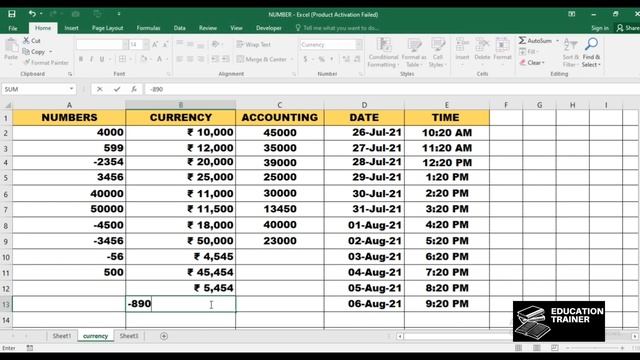640x360 pixels.
Task: Cancel the cell entry with the X button
Action: 100,89
